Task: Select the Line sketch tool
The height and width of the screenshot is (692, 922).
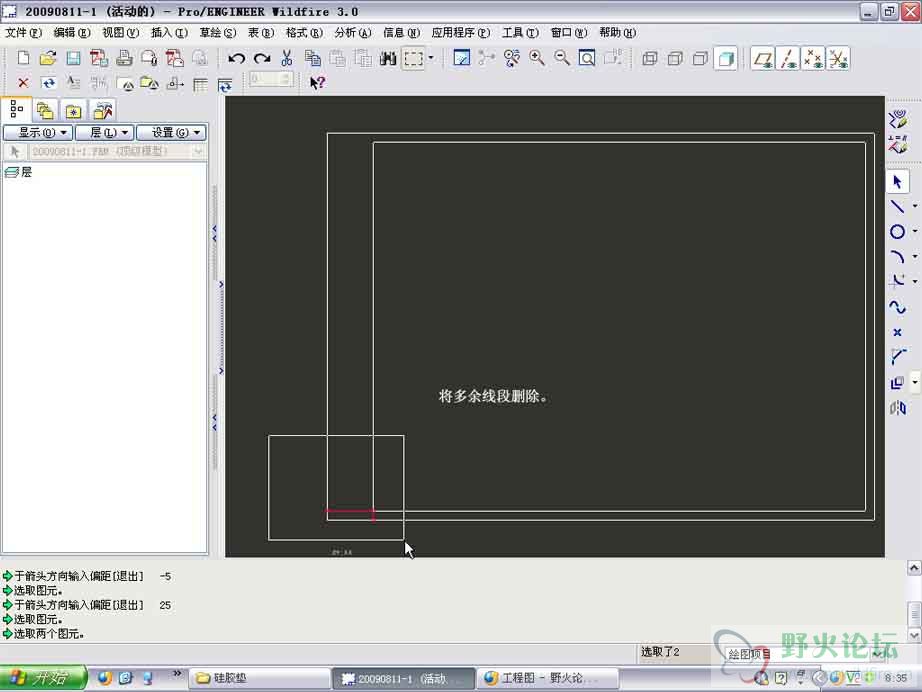Action: coord(897,206)
